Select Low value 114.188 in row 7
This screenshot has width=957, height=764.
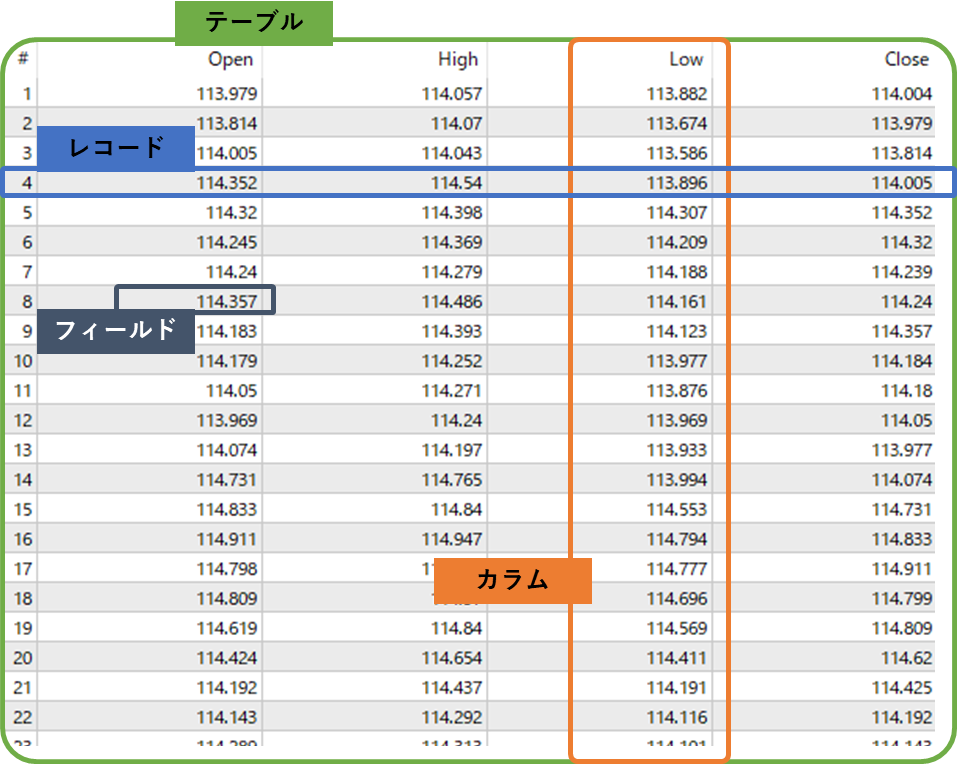coord(677,272)
